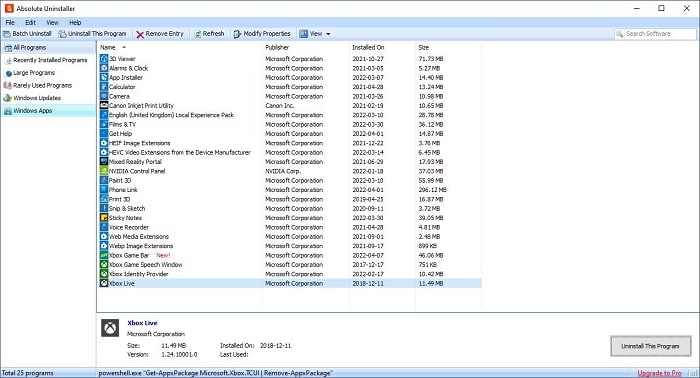The width and height of the screenshot is (700, 378).
Task: Open the Edit menu
Action: point(30,22)
